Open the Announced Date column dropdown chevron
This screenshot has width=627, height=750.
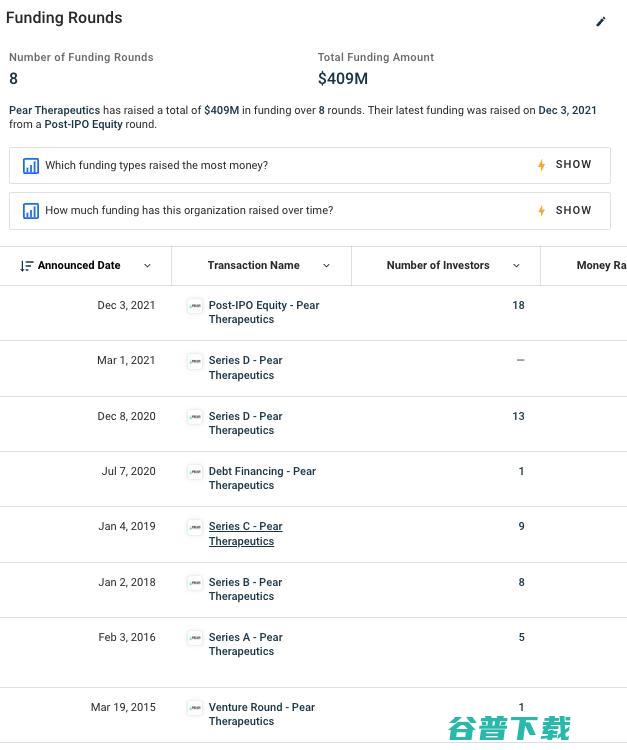pos(147,266)
